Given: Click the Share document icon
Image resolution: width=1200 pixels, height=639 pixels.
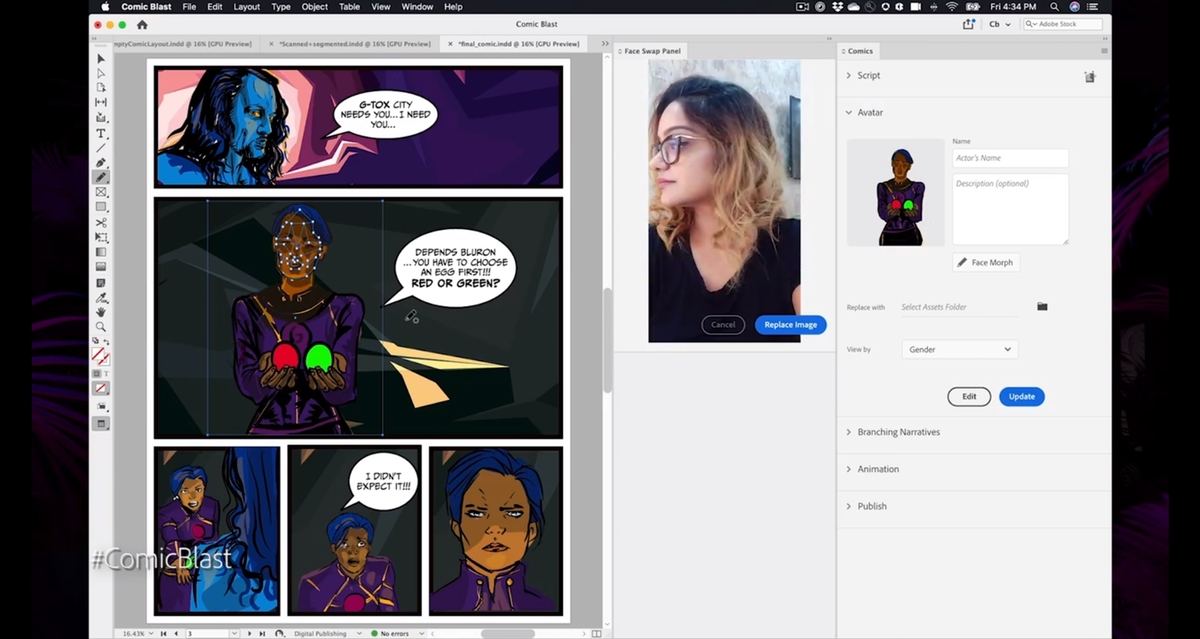Looking at the screenshot, I should tap(968, 24).
